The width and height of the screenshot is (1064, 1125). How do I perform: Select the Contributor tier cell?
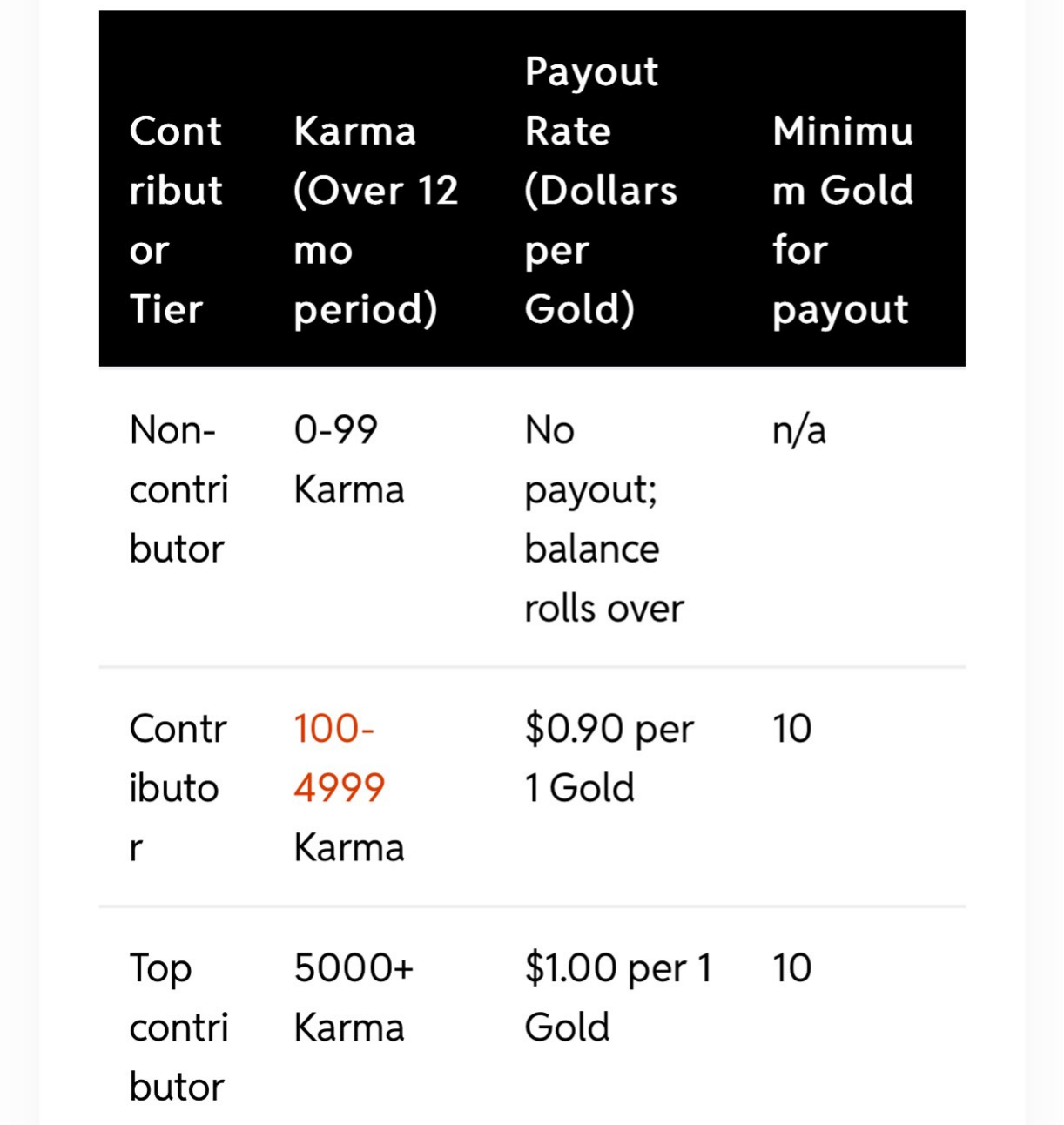(x=178, y=788)
